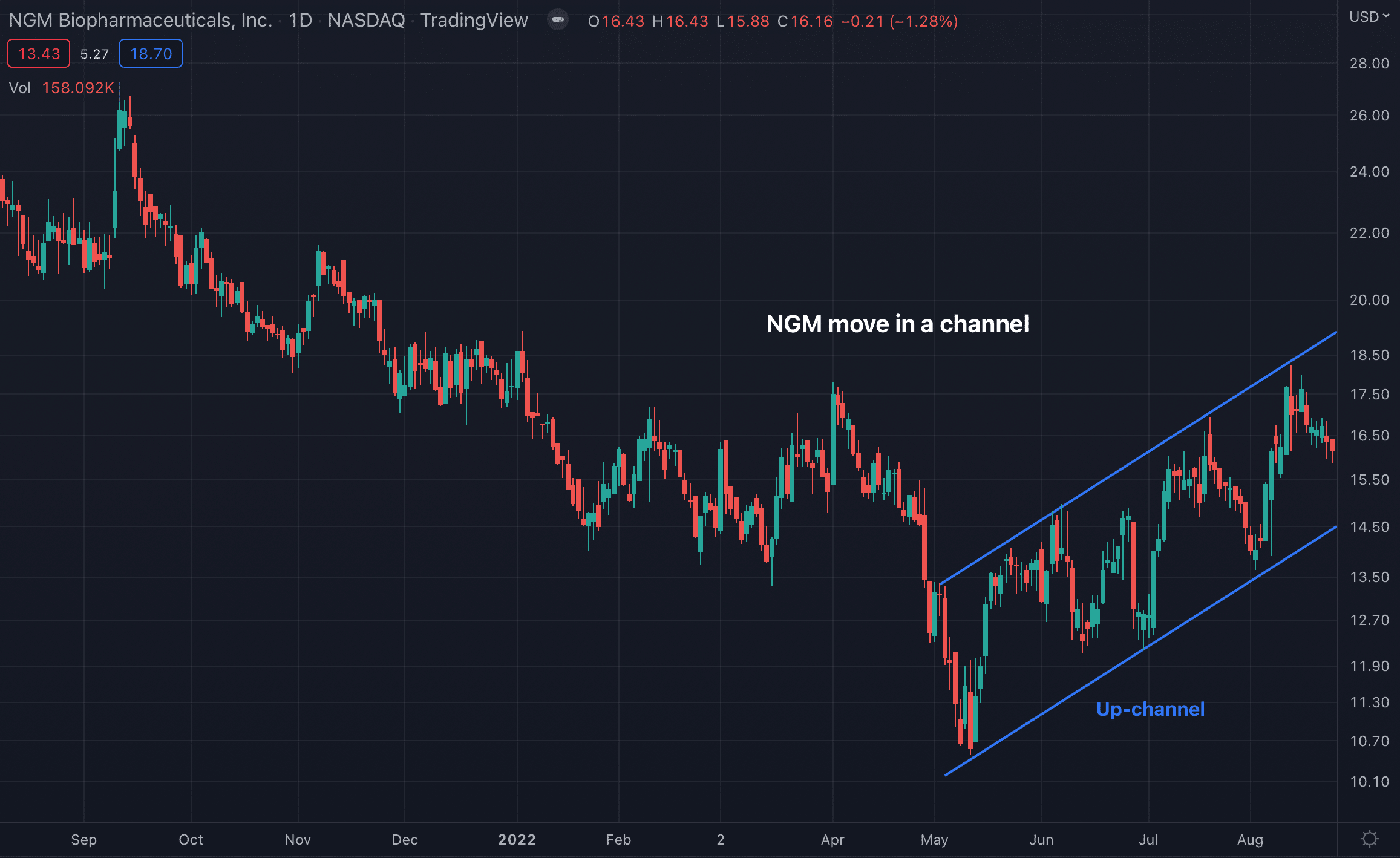This screenshot has width=1400, height=858.
Task: Open the USD currency dropdown
Action: (1369, 17)
